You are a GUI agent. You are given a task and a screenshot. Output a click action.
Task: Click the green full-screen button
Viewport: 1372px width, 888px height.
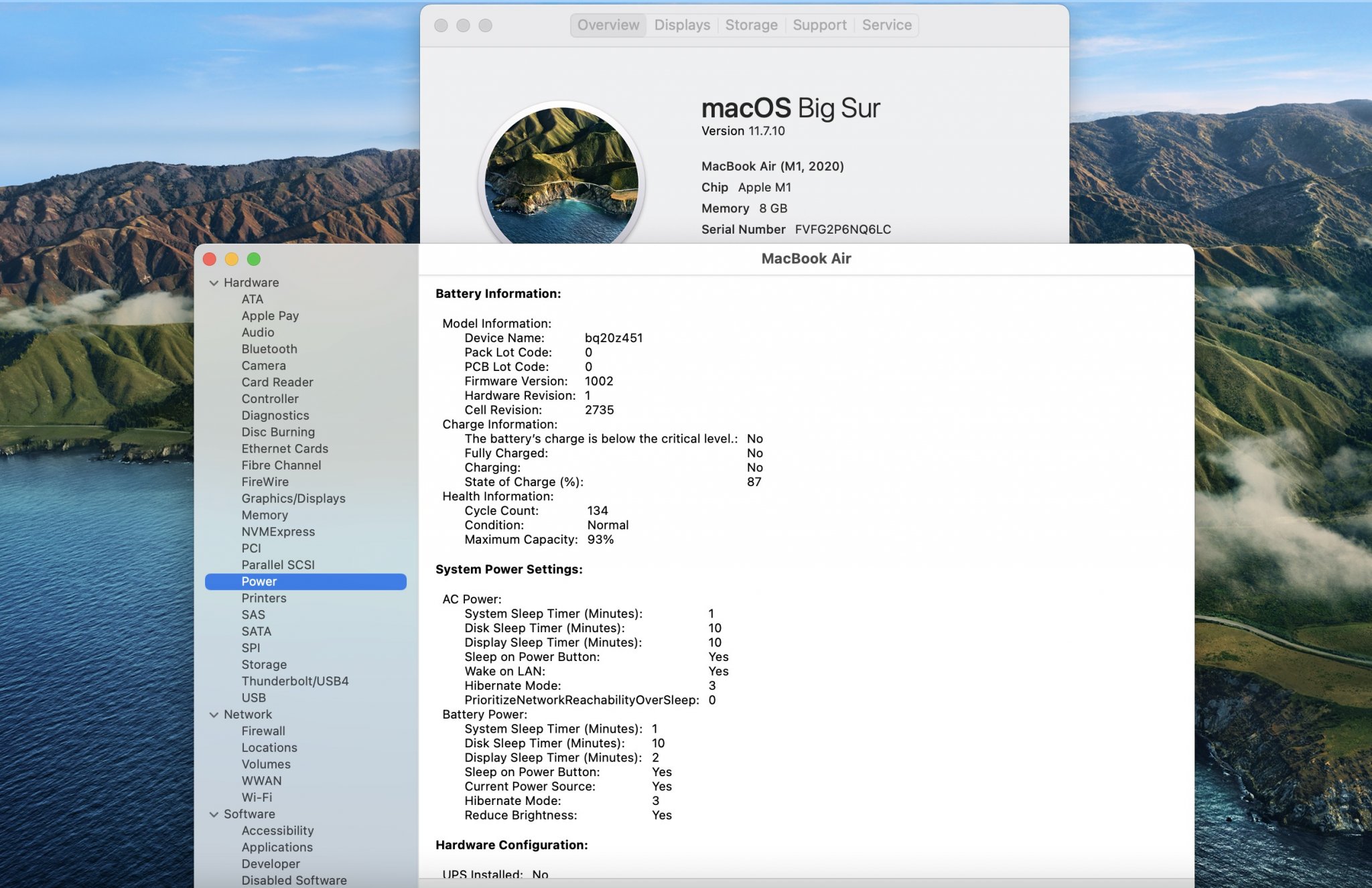[254, 259]
